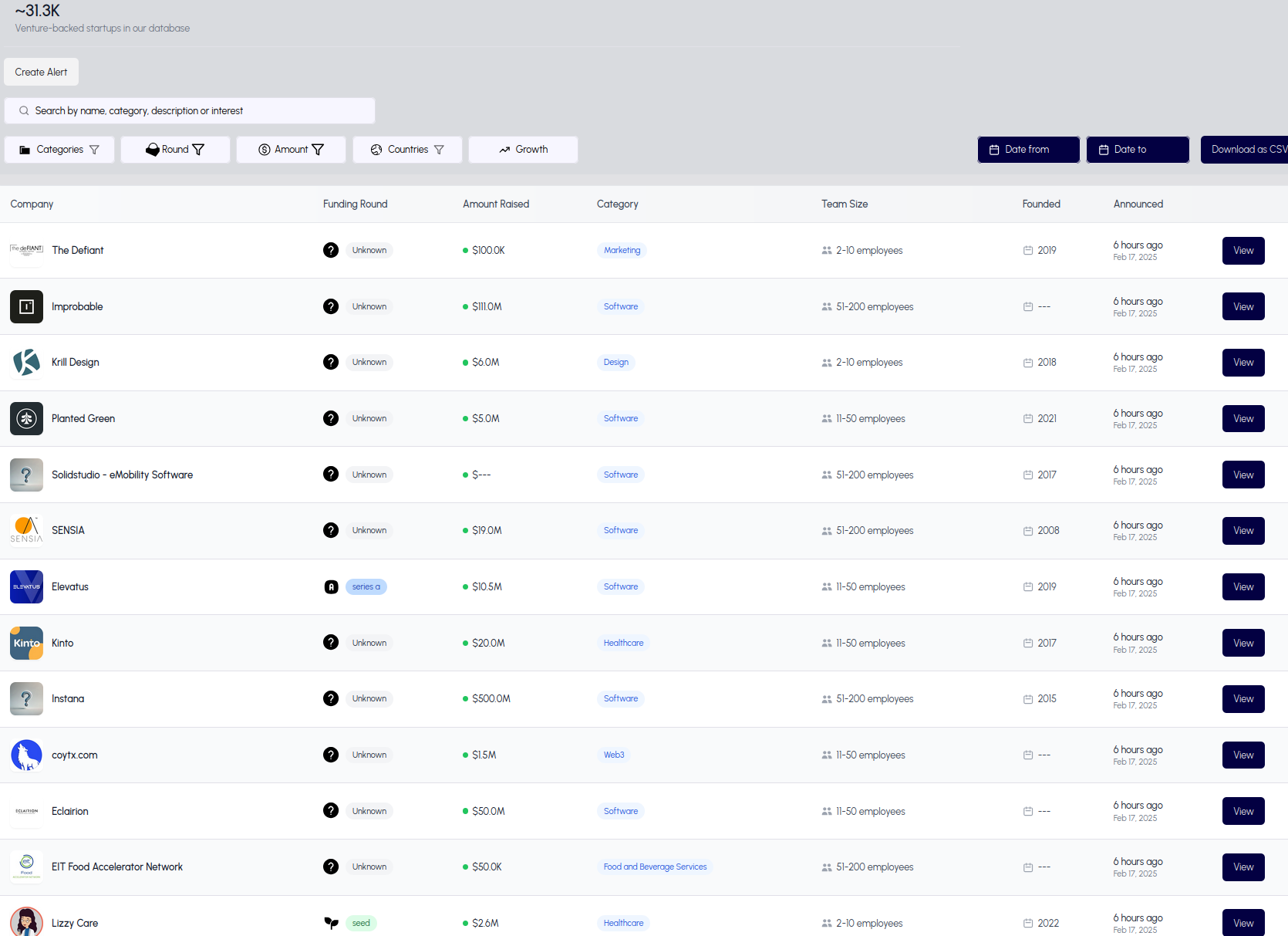1288x936 pixels.
Task: Click the Design category tag for Krill Design
Action: point(615,362)
